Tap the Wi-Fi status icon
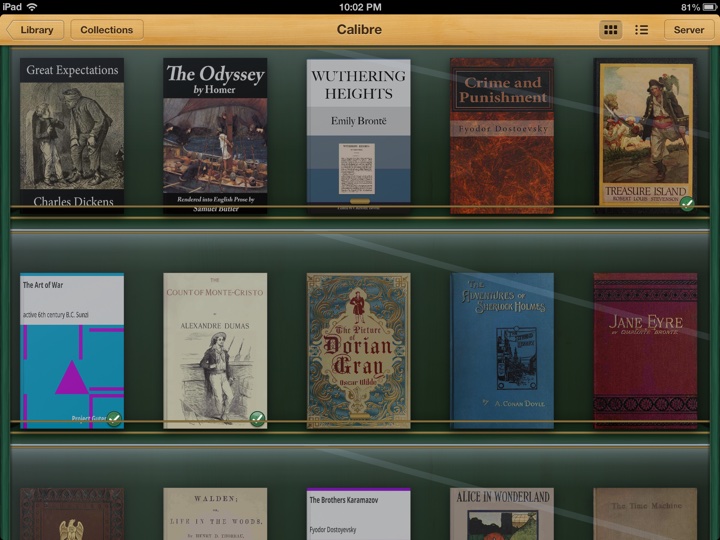 point(32,7)
